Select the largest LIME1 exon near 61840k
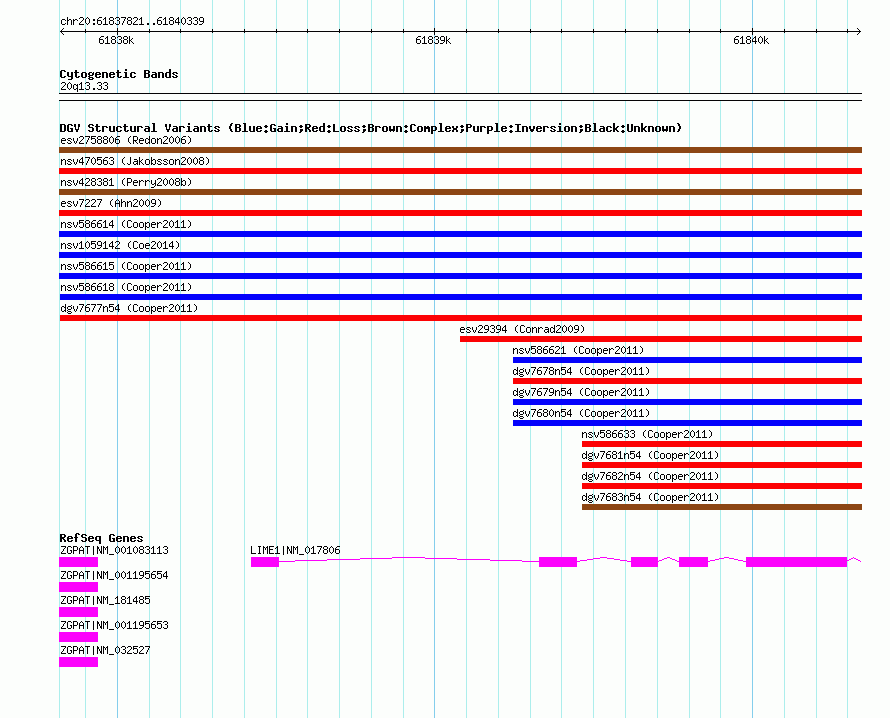This screenshot has height=718, width=890. 796,562
